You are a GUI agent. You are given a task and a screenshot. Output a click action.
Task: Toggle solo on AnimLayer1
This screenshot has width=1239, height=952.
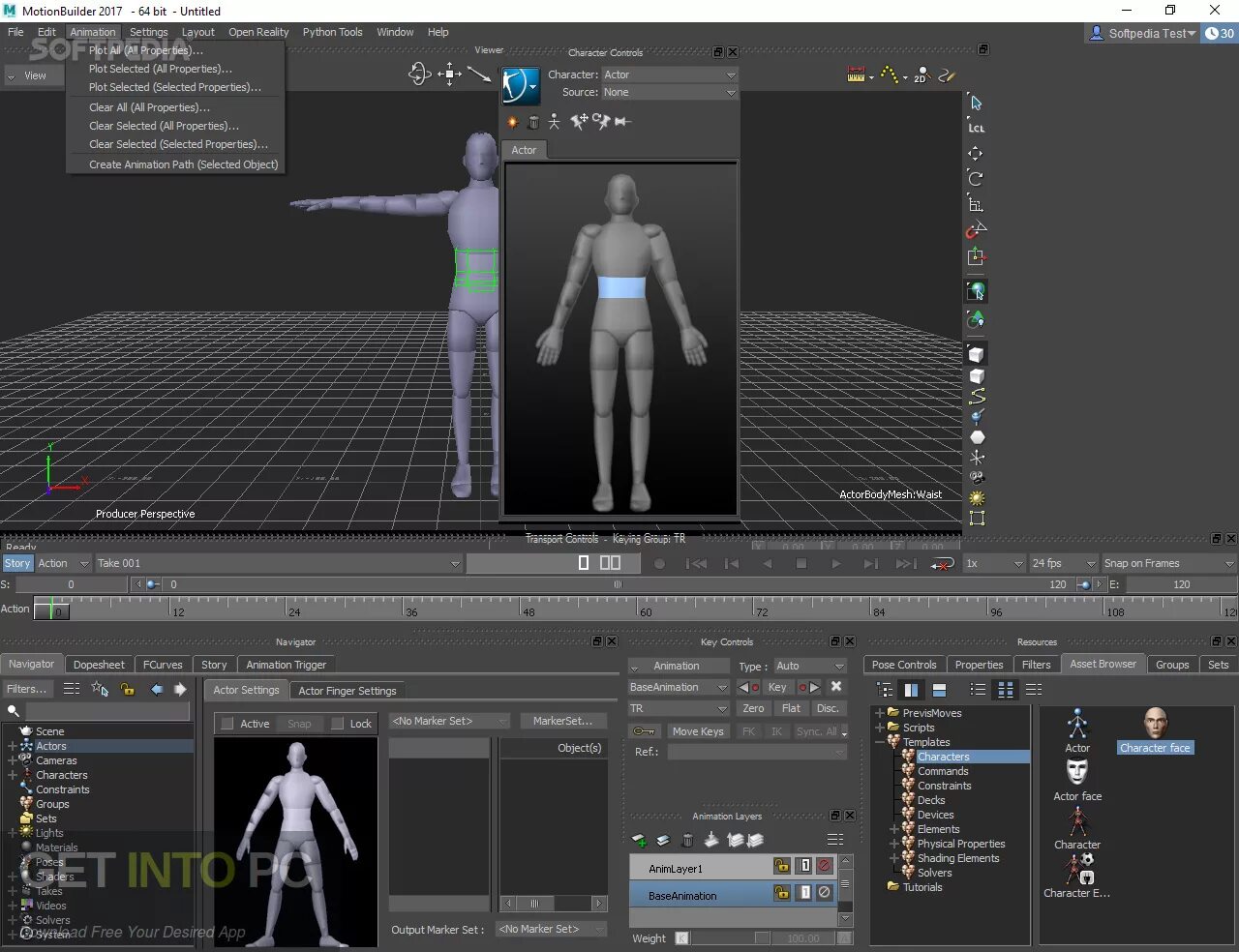804,866
